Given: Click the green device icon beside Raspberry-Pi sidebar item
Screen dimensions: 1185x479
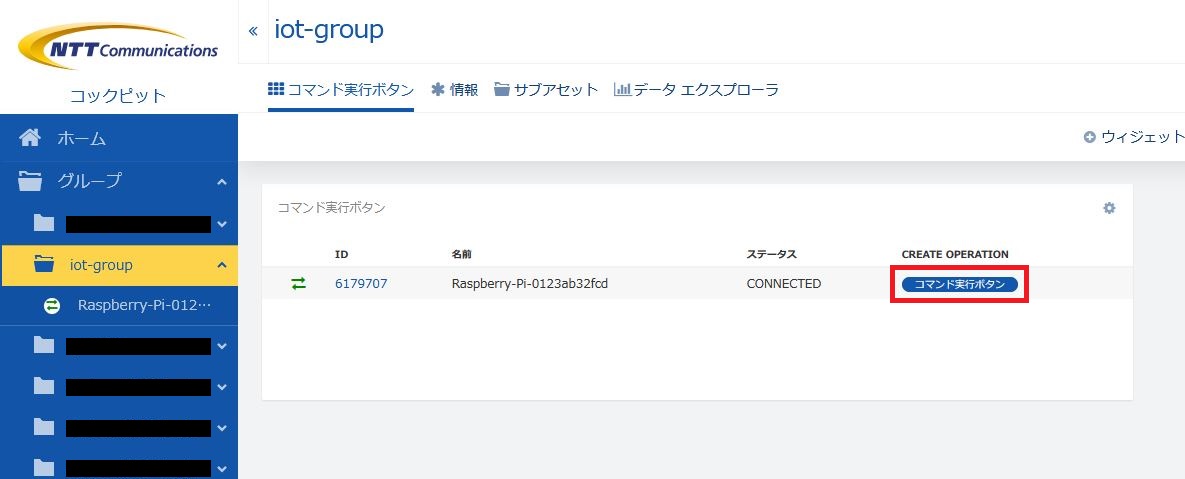Looking at the screenshot, I should 52,306.
